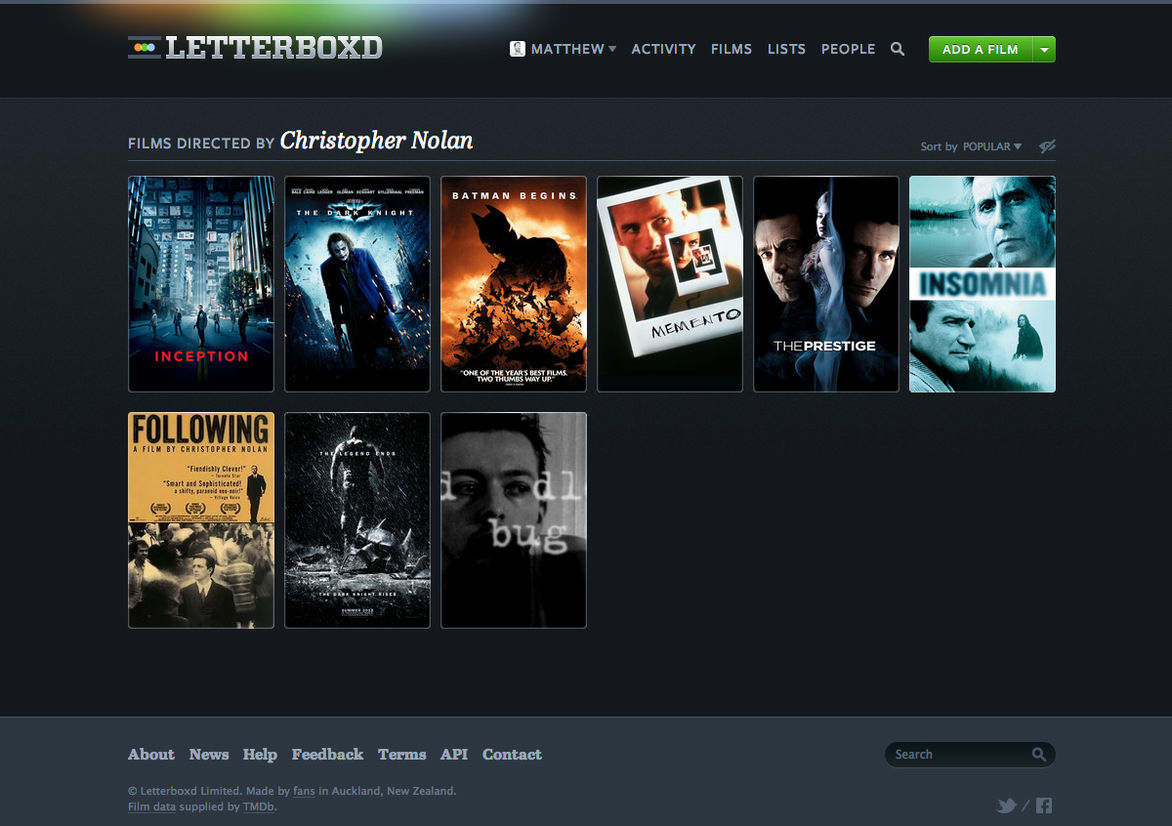Open the Doodlebug film poster
Viewport: 1172px width, 826px height.
(x=513, y=520)
